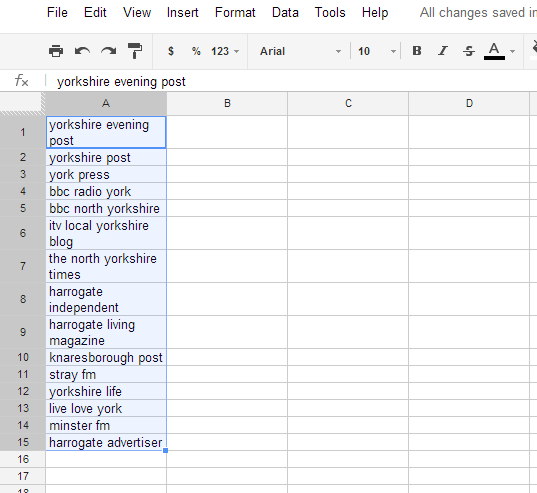The width and height of the screenshot is (537, 493).
Task: Open the Arial font dropdown
Action: [x=300, y=51]
